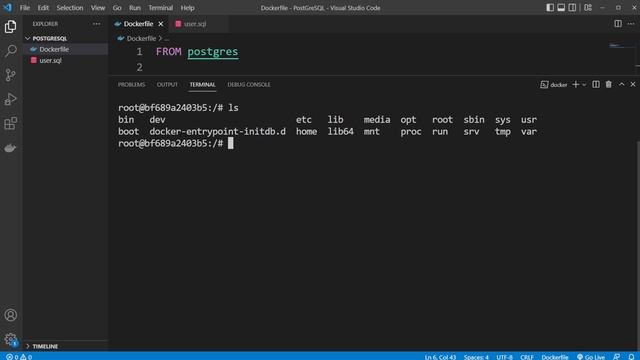The height and width of the screenshot is (360, 640).
Task: Kill the terminal with trash icon
Action: point(609,84)
